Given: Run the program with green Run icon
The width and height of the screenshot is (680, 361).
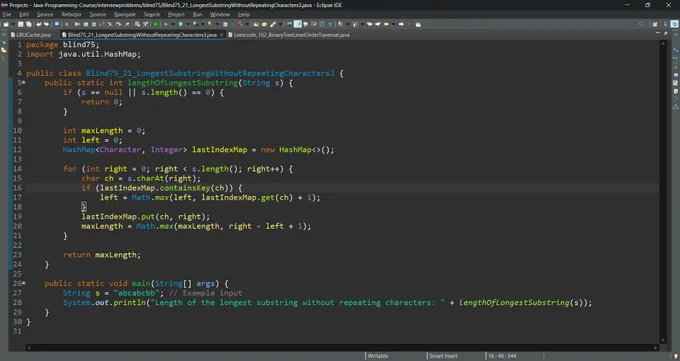Looking at the screenshot, I should [x=180, y=24].
